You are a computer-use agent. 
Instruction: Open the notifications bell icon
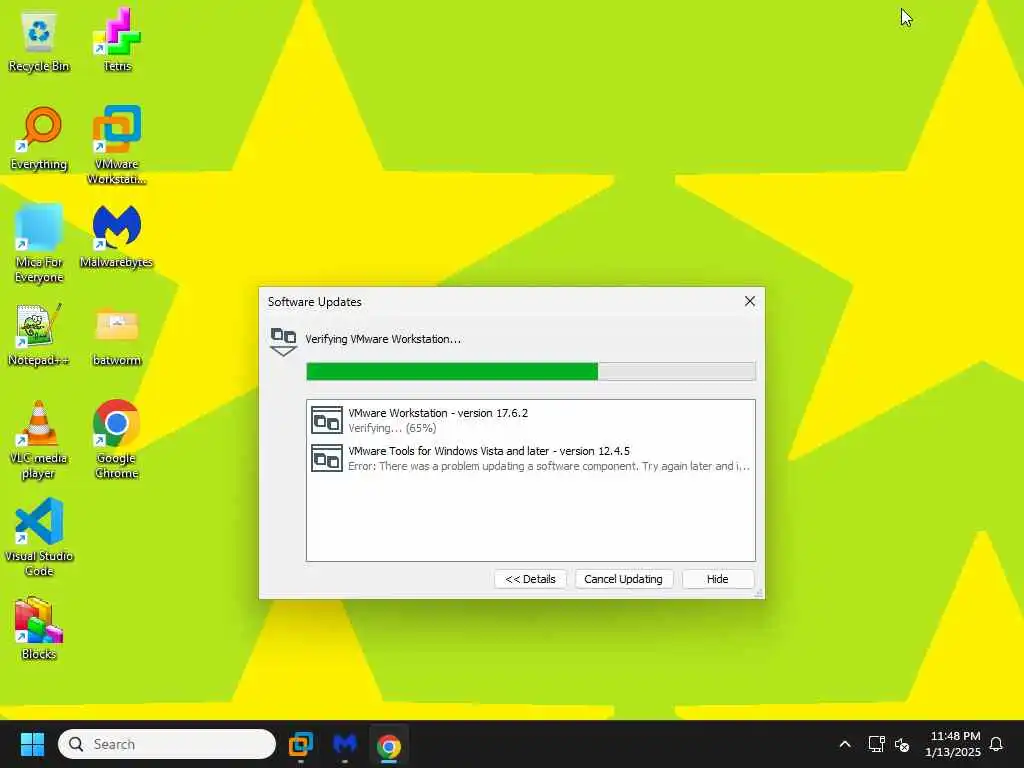996,744
